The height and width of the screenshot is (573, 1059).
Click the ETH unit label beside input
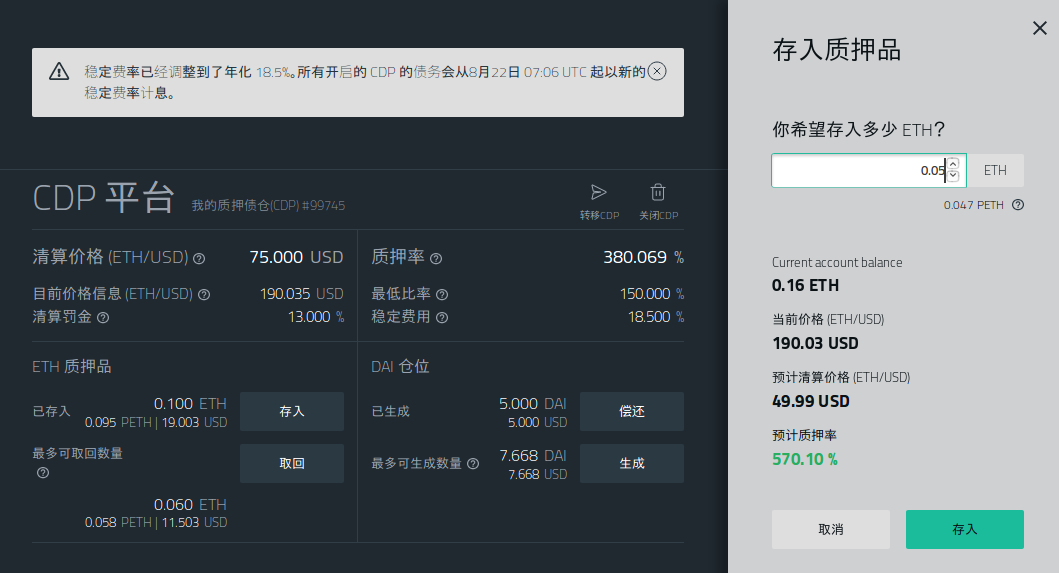click(x=995, y=170)
